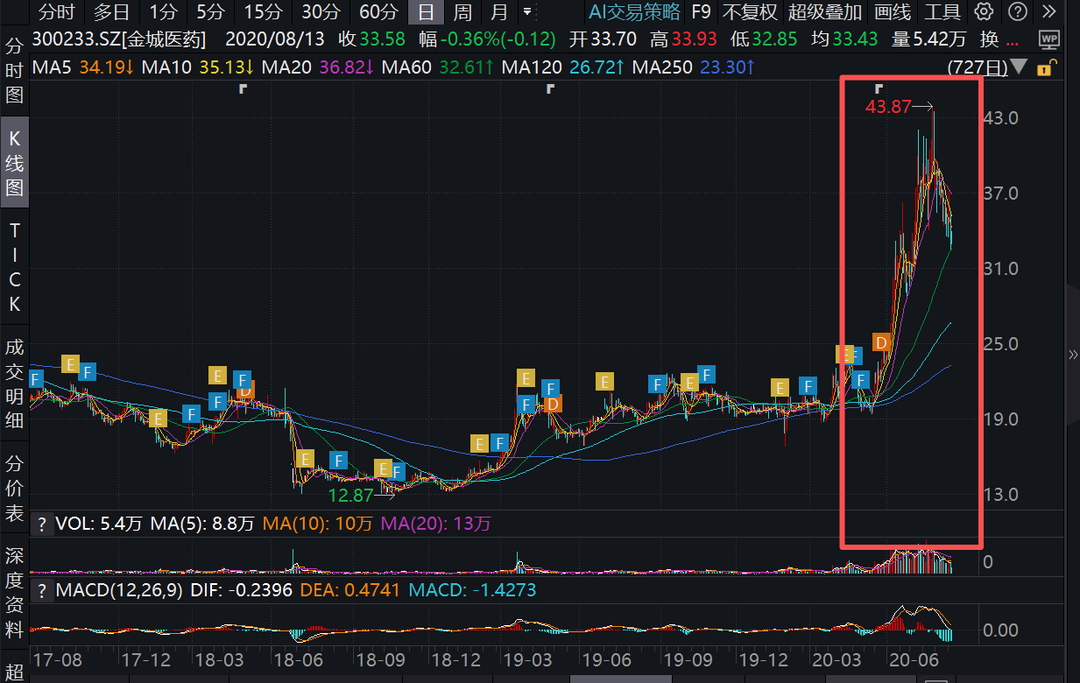Click the 43.87 high price marker
The height and width of the screenshot is (683, 1080).
(x=888, y=107)
